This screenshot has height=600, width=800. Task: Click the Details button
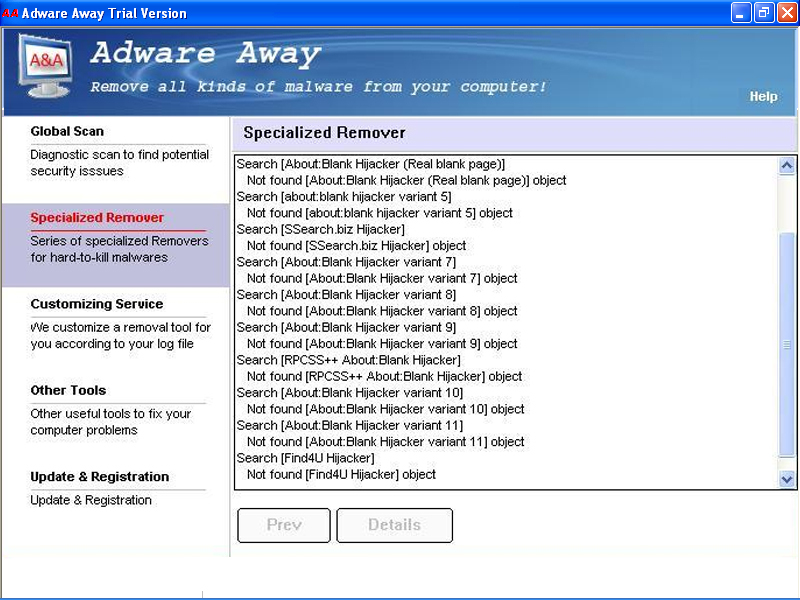[394, 525]
